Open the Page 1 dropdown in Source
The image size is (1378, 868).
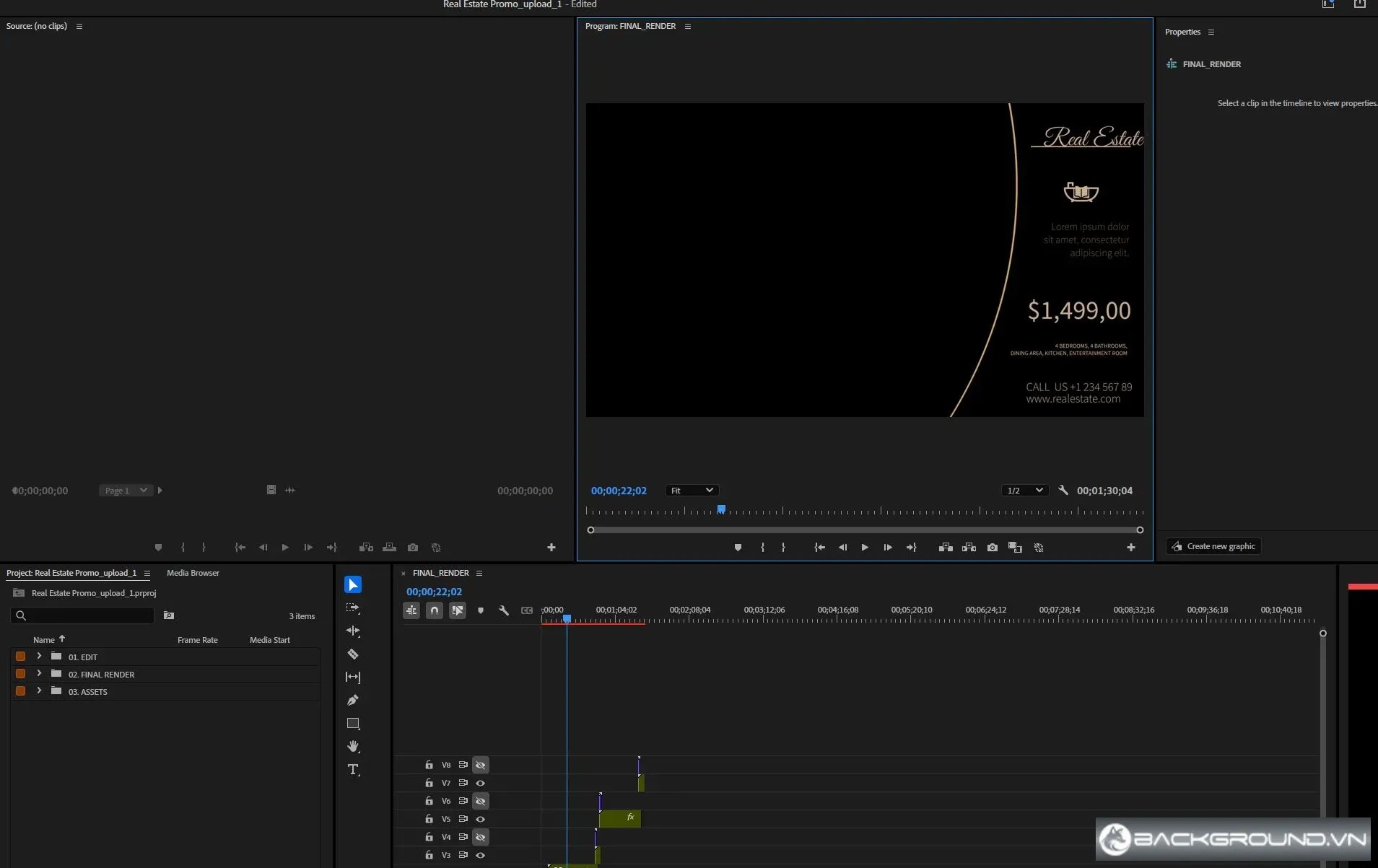(126, 491)
